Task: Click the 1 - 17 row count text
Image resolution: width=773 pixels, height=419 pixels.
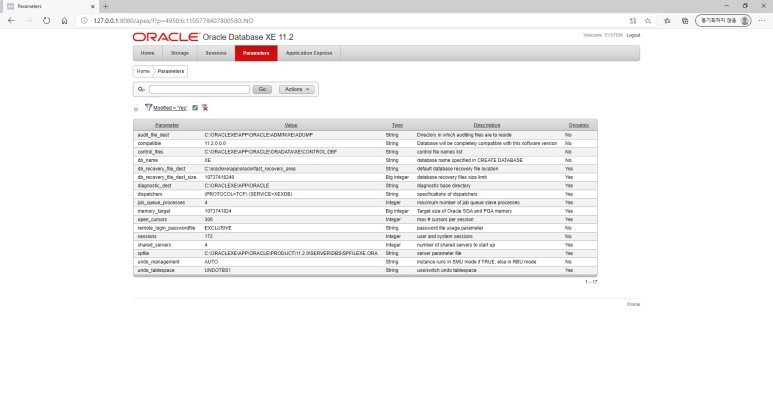Action: [591, 282]
